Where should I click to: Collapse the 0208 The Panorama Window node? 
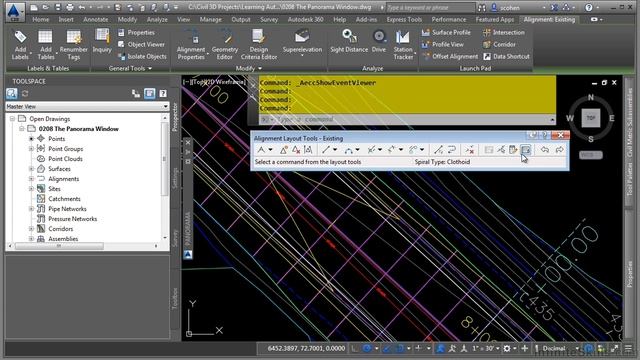(22, 129)
